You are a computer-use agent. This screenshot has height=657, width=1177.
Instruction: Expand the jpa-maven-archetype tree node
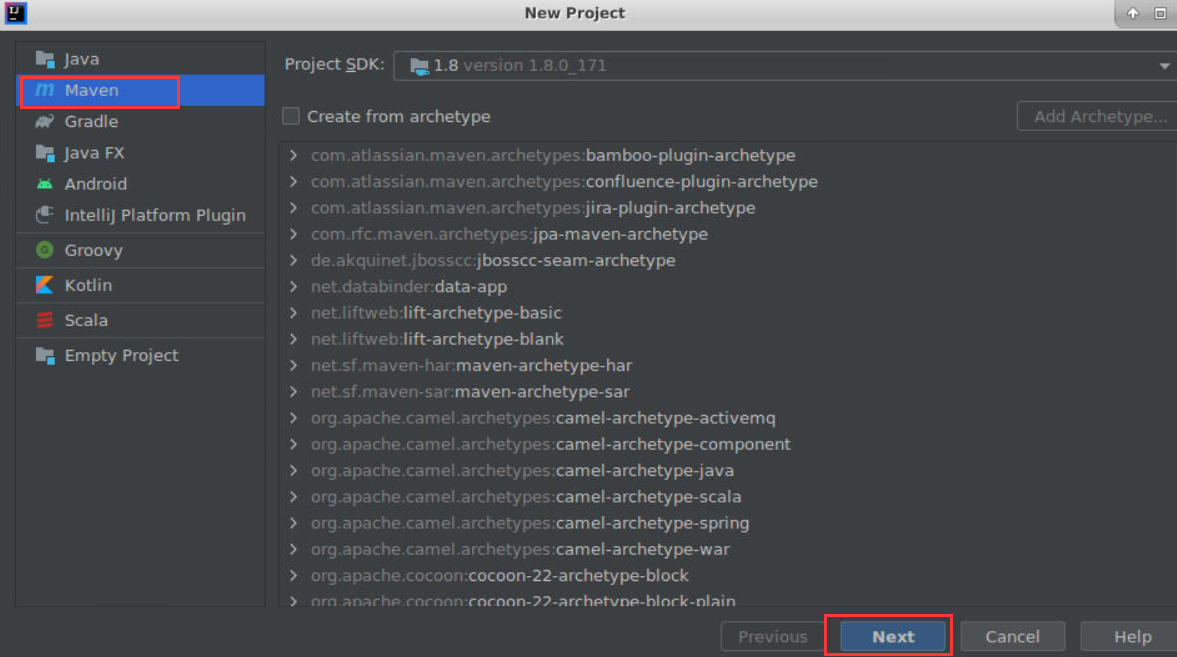click(x=293, y=234)
